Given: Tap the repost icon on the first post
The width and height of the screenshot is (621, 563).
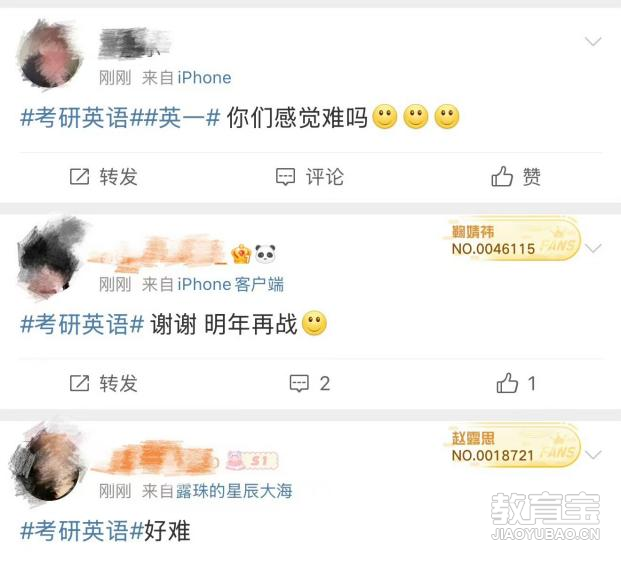Looking at the screenshot, I should click(79, 177).
